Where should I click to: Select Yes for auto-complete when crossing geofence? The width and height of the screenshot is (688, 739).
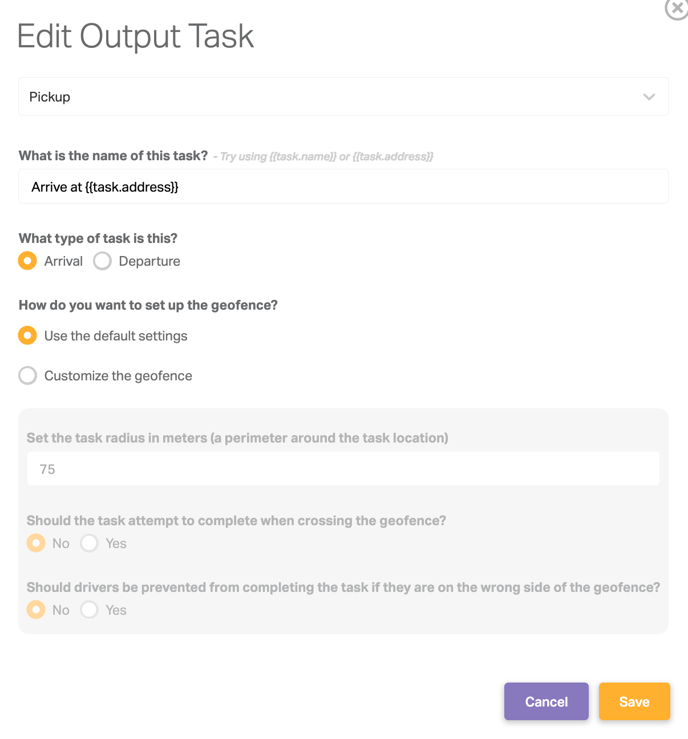tap(89, 543)
